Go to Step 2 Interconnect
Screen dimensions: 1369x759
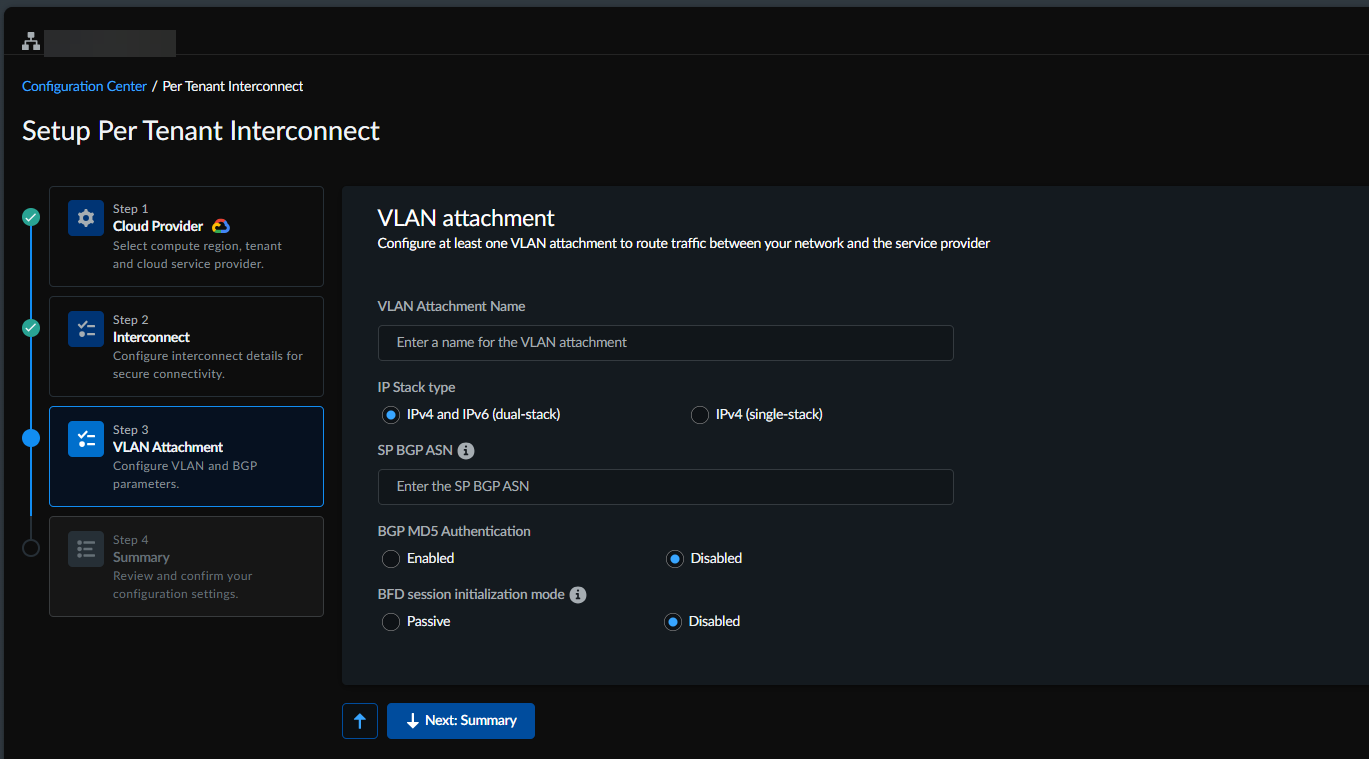coord(186,347)
